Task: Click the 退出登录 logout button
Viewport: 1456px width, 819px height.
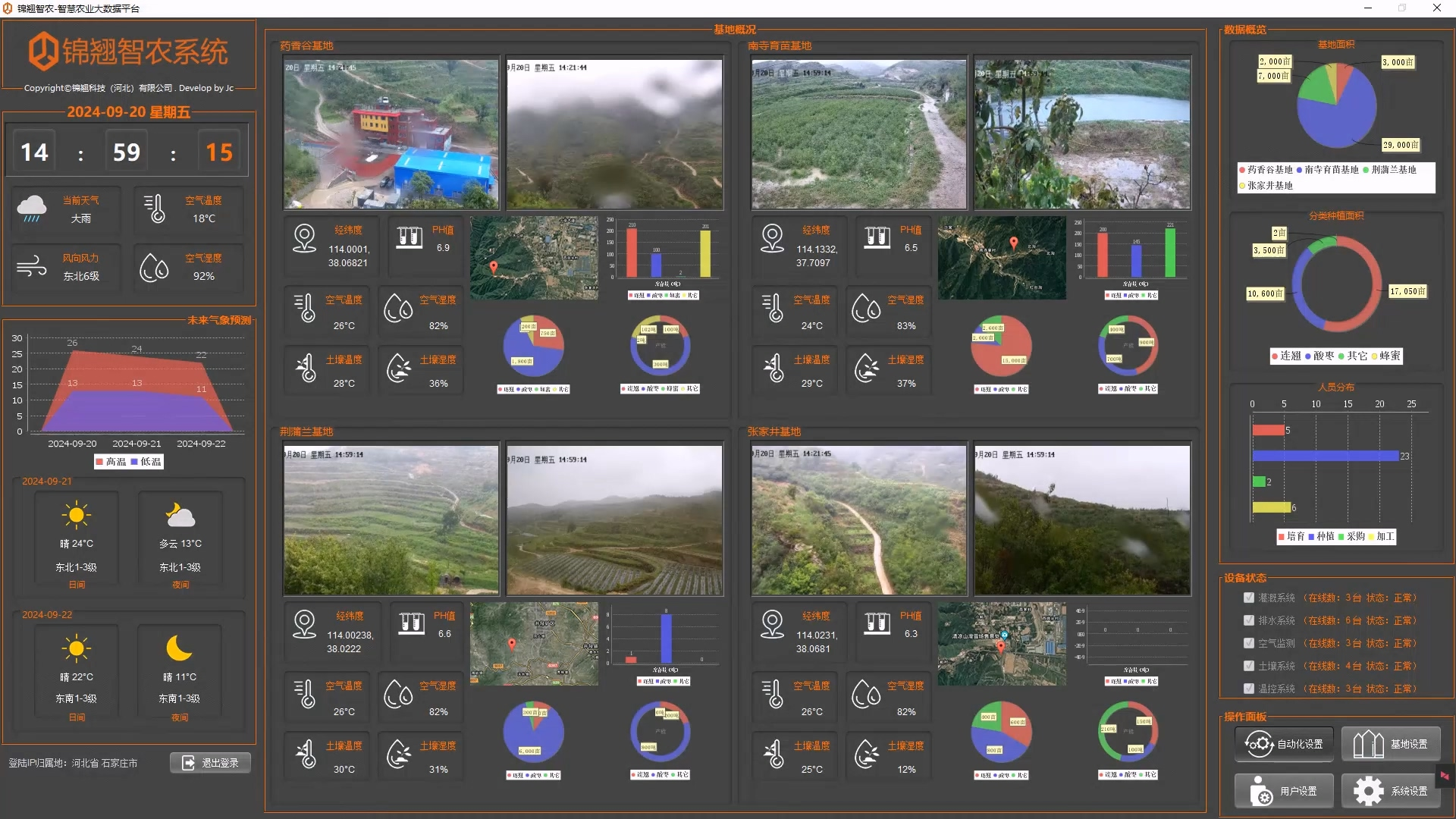Action: point(210,763)
